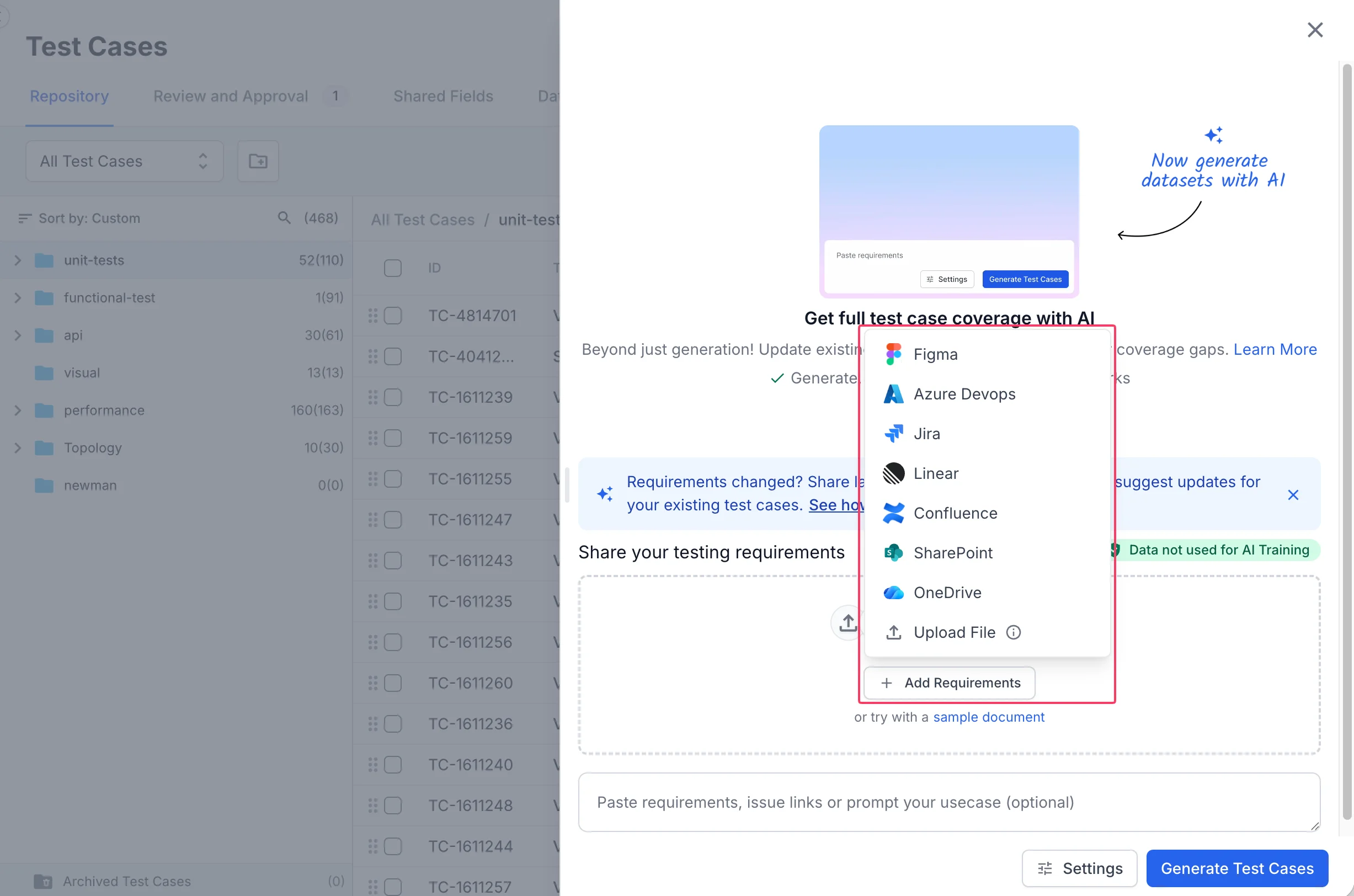1354x896 pixels.
Task: Pick Jira from the requirements menu
Action: (x=987, y=434)
